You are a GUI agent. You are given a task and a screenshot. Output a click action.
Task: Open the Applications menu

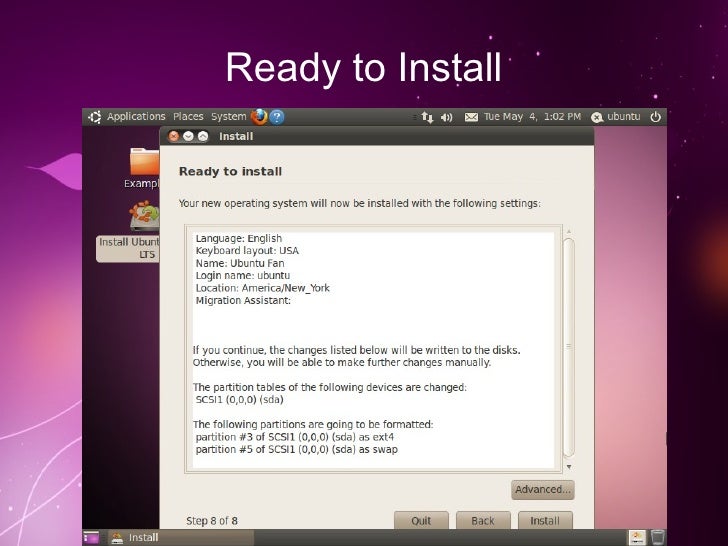136,117
